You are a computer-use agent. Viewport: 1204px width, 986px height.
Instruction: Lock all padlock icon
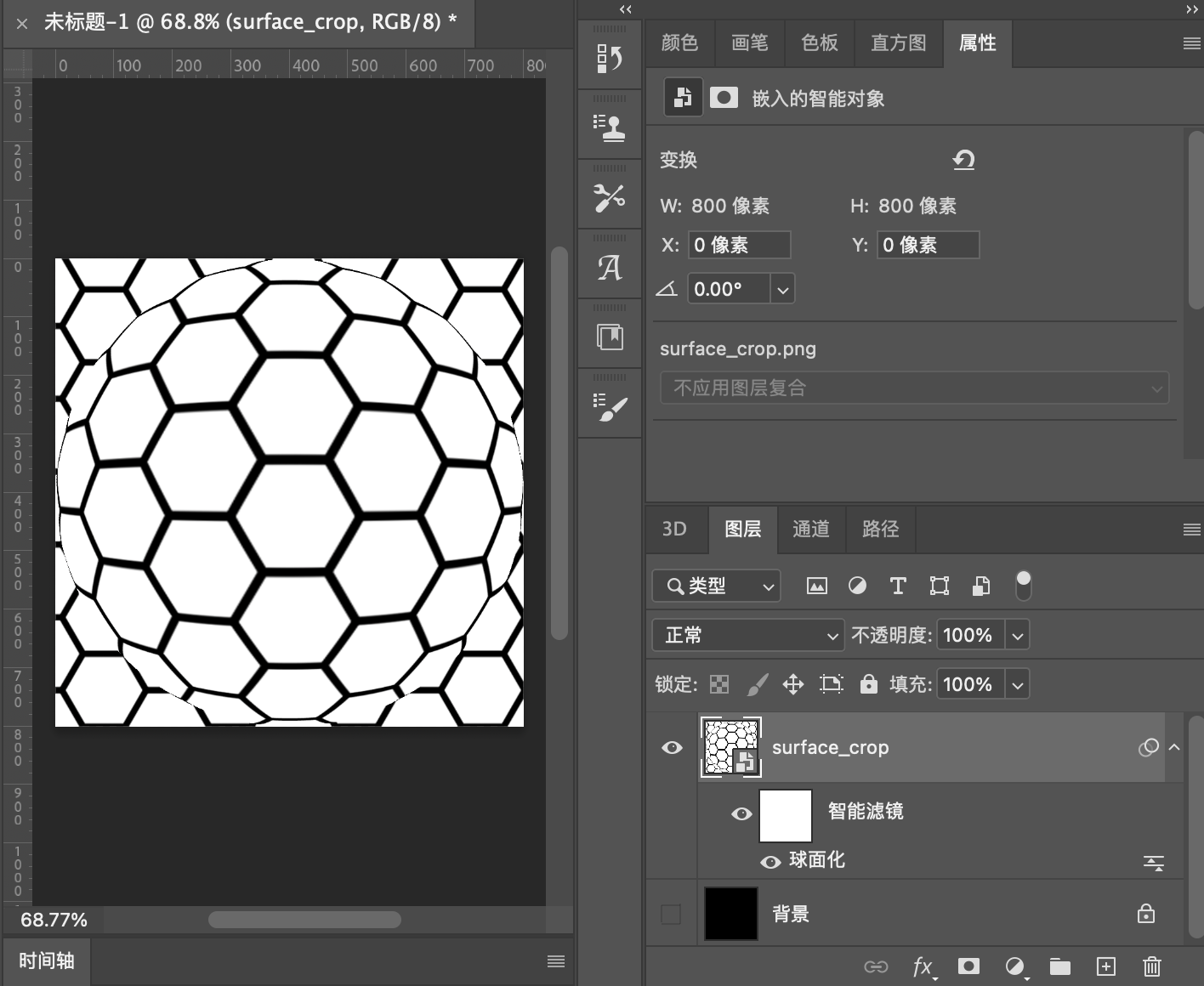868,684
